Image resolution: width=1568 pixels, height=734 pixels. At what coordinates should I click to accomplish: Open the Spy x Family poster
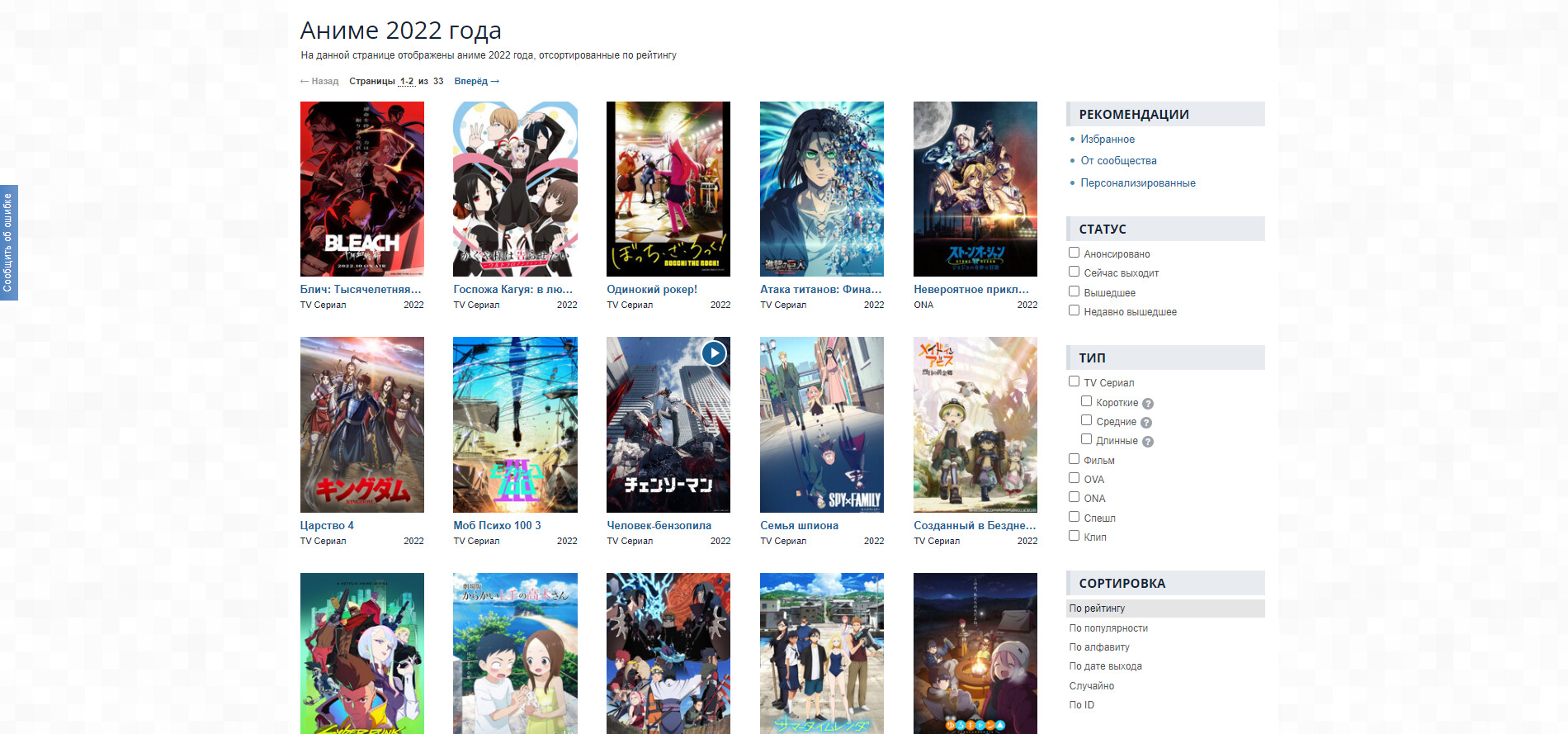point(821,424)
